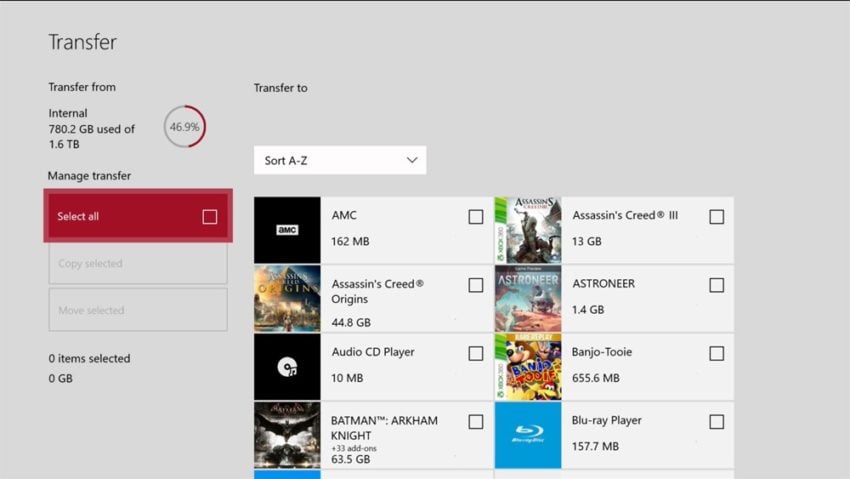This screenshot has height=479, width=850.
Task: Click the 162 MB size label
Action: [x=350, y=241]
